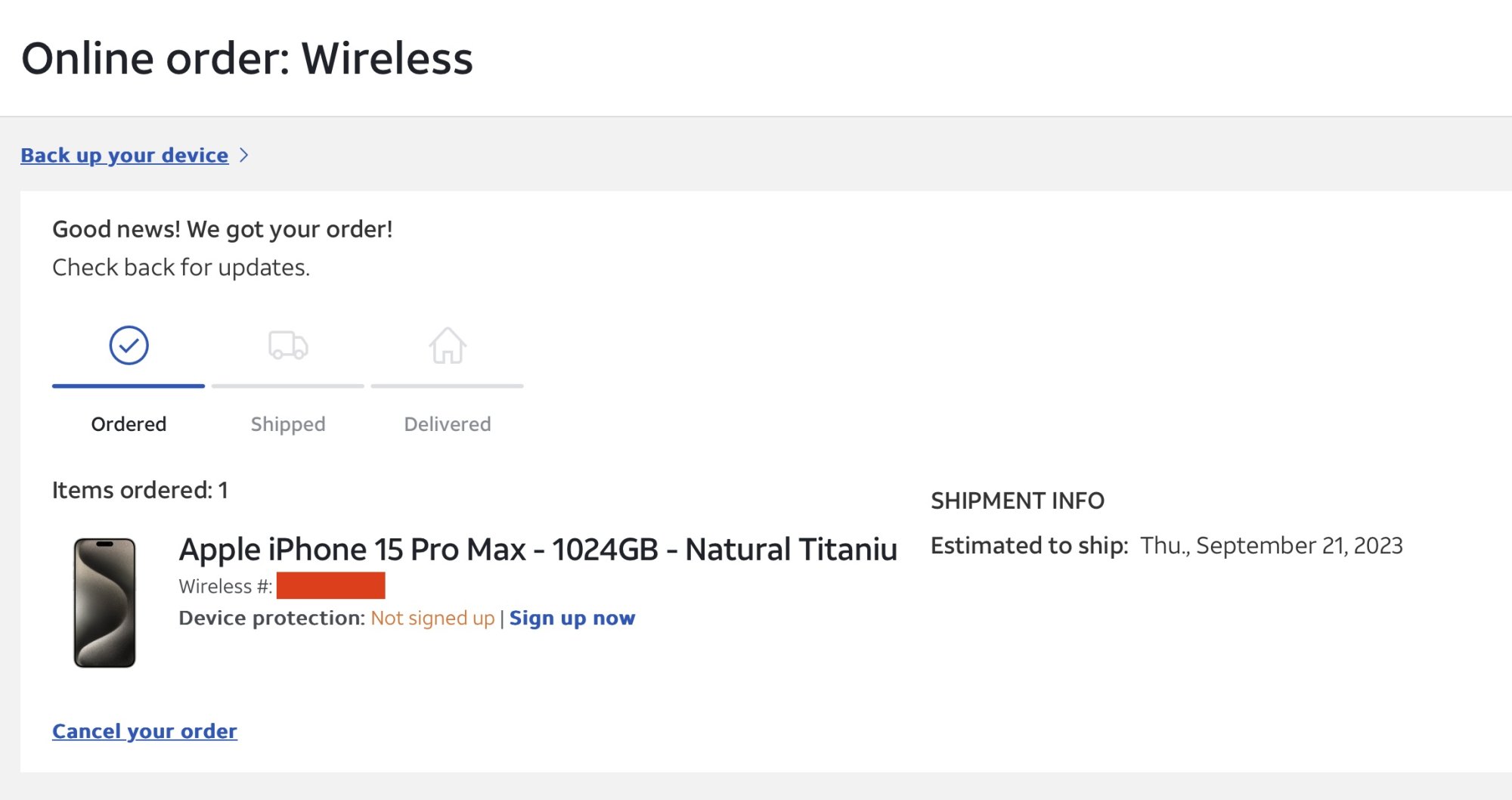The height and width of the screenshot is (800, 1512).
Task: Click the redacted wireless number block
Action: [x=330, y=586]
